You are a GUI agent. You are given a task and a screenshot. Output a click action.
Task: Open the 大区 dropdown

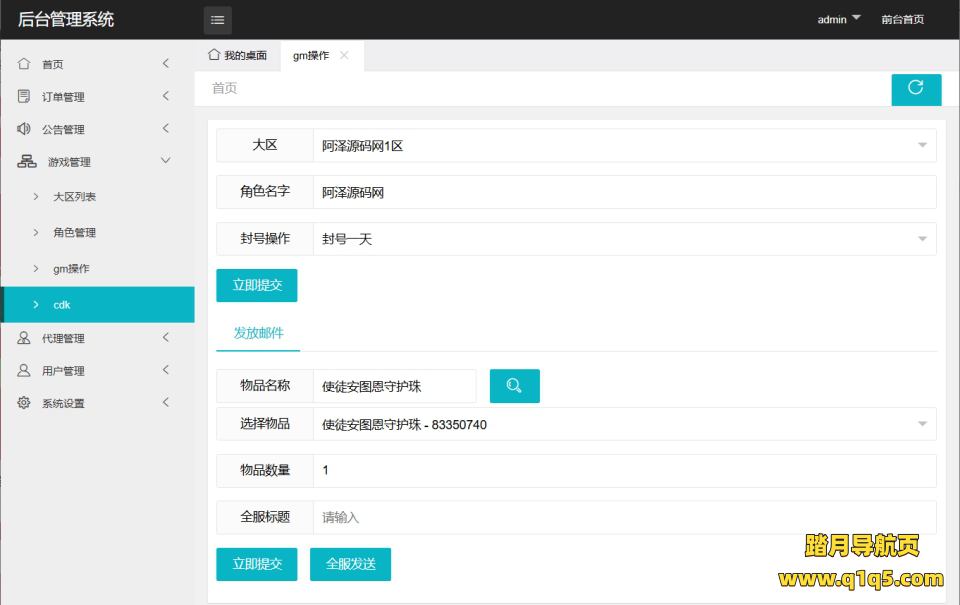pos(625,145)
